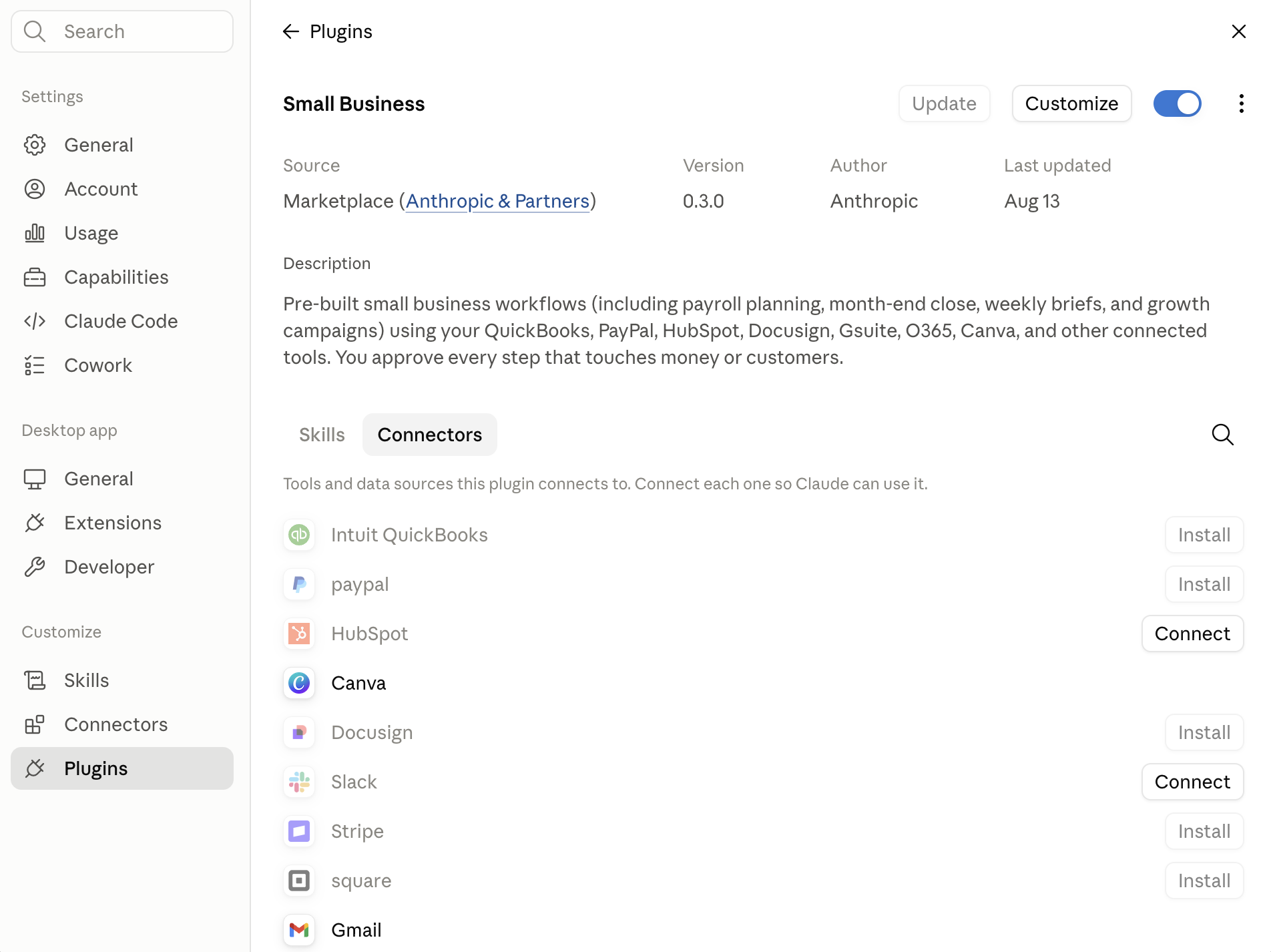Click the Canva connector name
The height and width of the screenshot is (952, 1271).
click(358, 683)
